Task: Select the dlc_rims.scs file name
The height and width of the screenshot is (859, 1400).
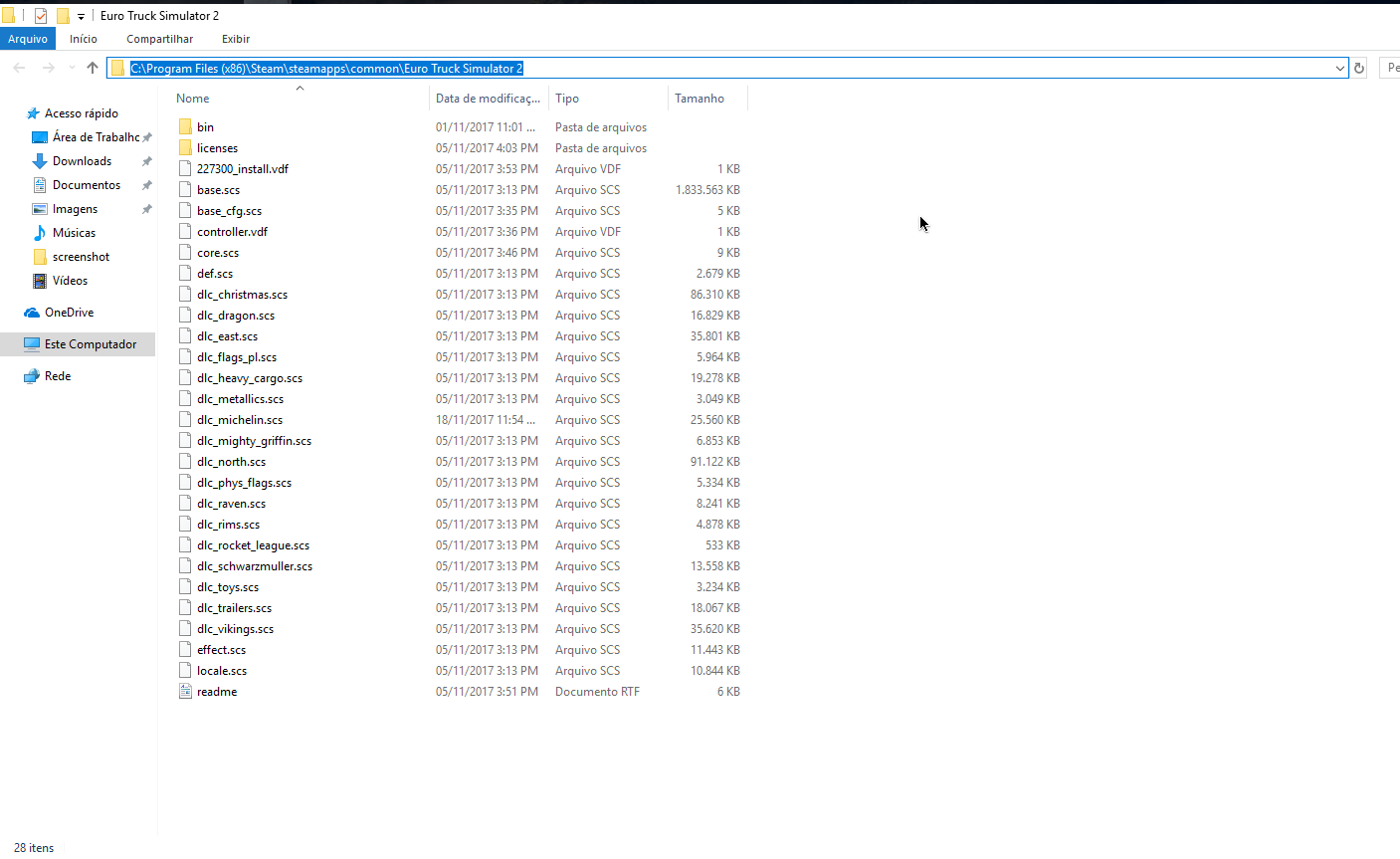Action: click(x=228, y=524)
